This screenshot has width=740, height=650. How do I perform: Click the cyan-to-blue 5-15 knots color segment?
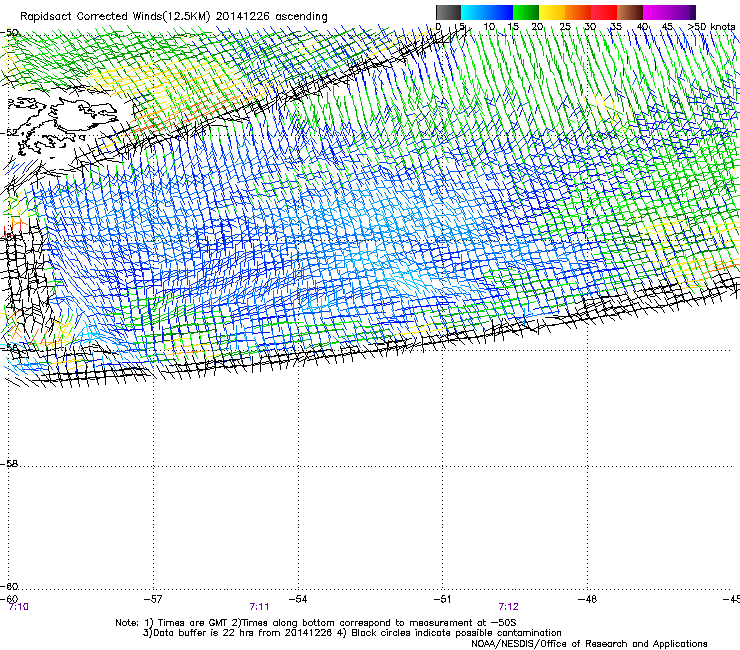(487, 12)
